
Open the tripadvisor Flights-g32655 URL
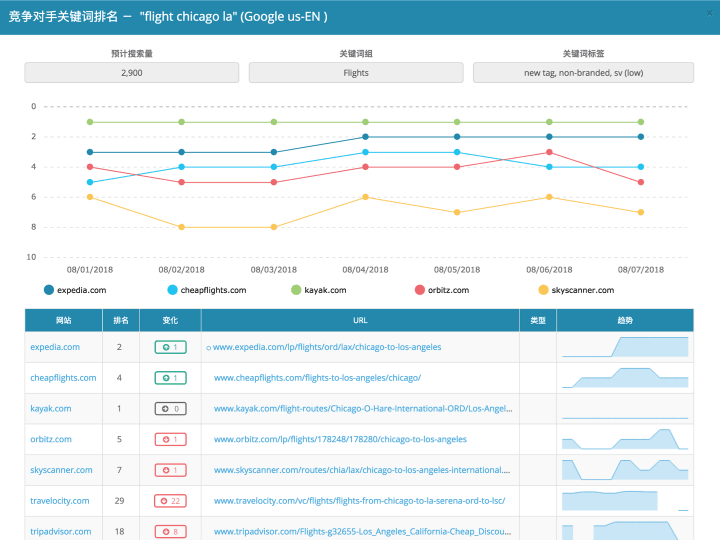tap(362, 532)
